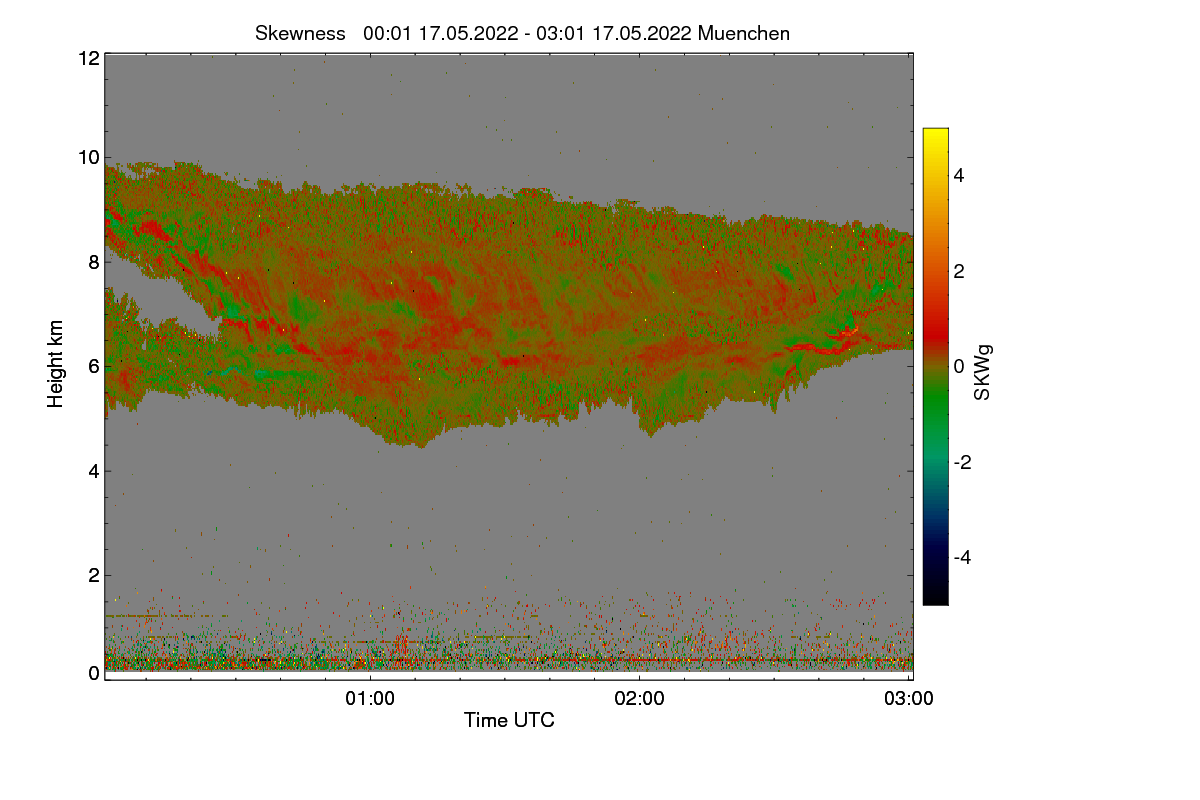Click the skewness colorbar gradient
This screenshot has width=1200, height=800.
click(935, 366)
